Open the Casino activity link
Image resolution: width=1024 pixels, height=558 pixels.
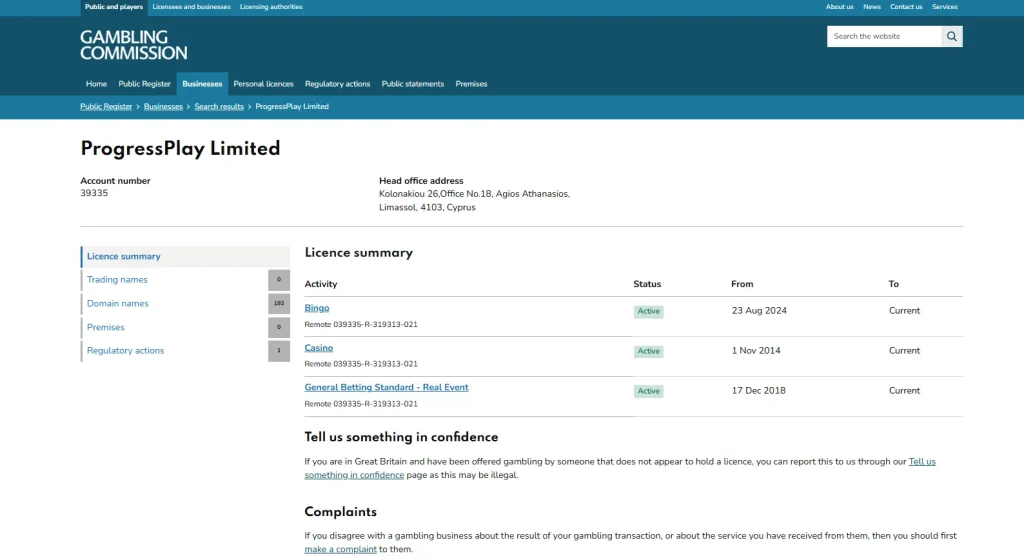[x=319, y=348]
